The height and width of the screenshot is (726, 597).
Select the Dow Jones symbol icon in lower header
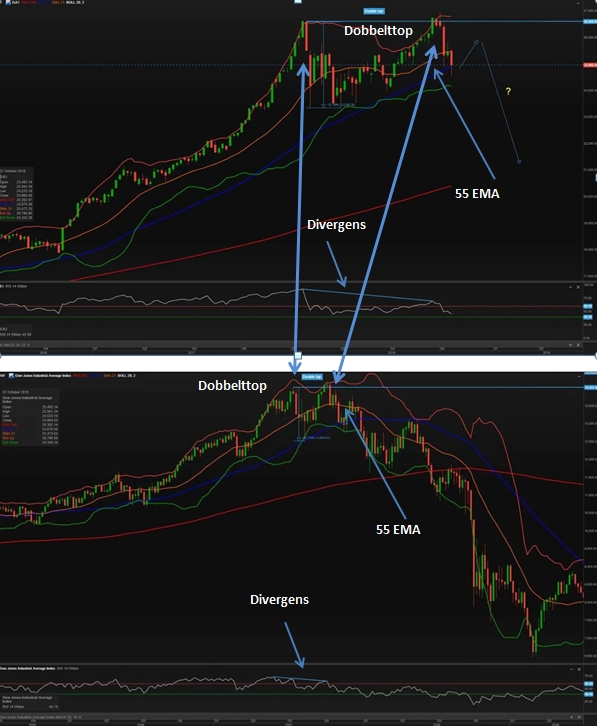(x=11, y=376)
